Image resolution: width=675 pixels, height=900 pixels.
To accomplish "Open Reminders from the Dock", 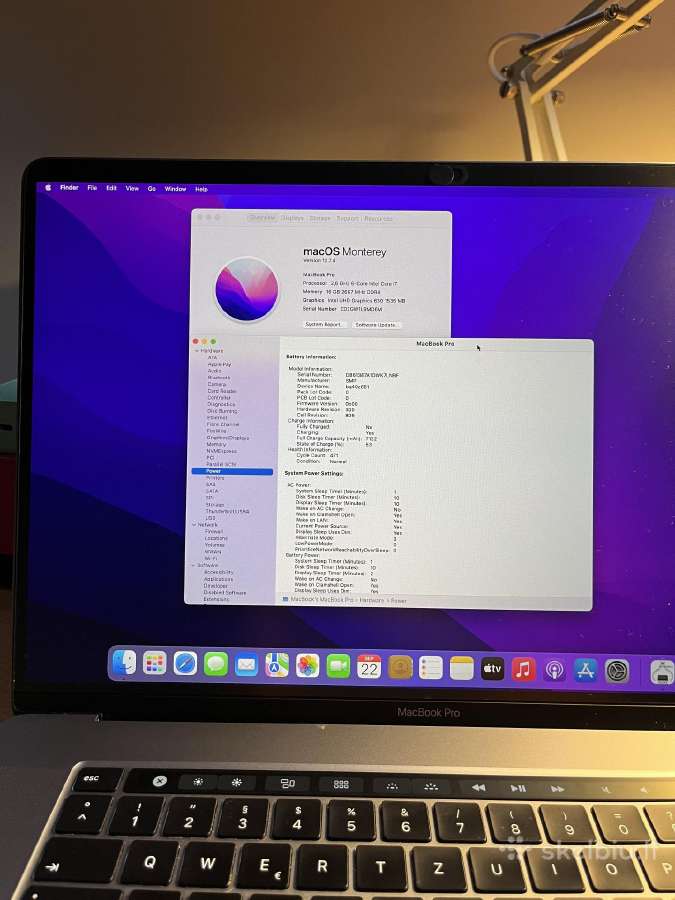I will 430,668.
